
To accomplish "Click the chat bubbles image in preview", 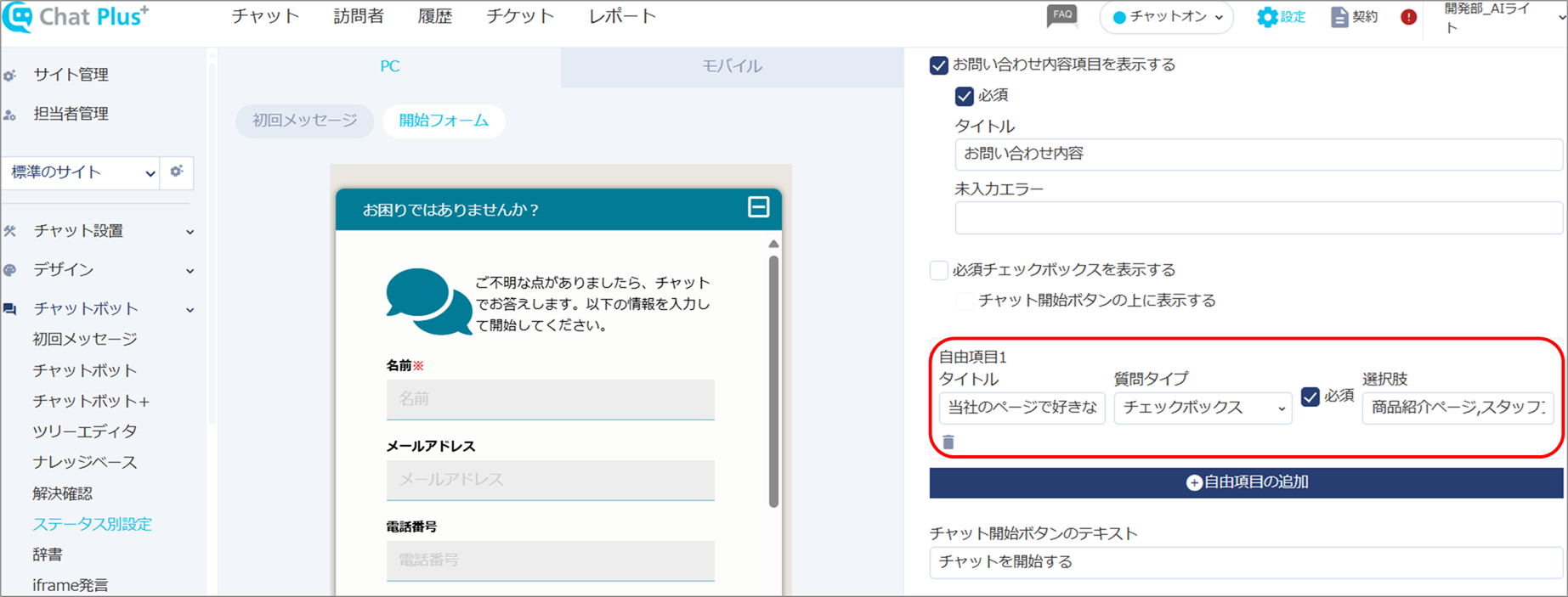I will (x=429, y=301).
